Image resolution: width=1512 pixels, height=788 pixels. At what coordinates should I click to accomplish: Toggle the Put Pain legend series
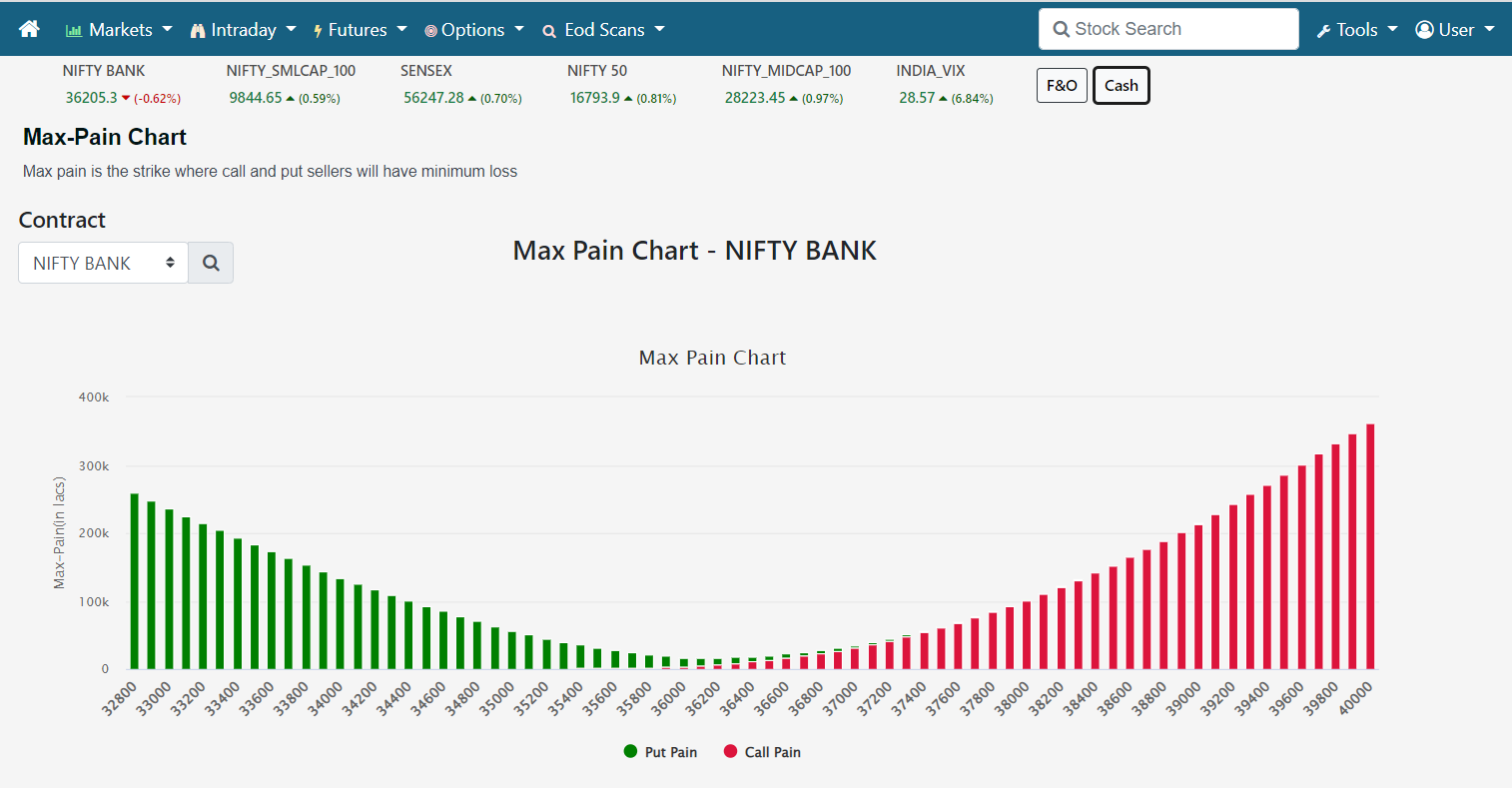660,752
